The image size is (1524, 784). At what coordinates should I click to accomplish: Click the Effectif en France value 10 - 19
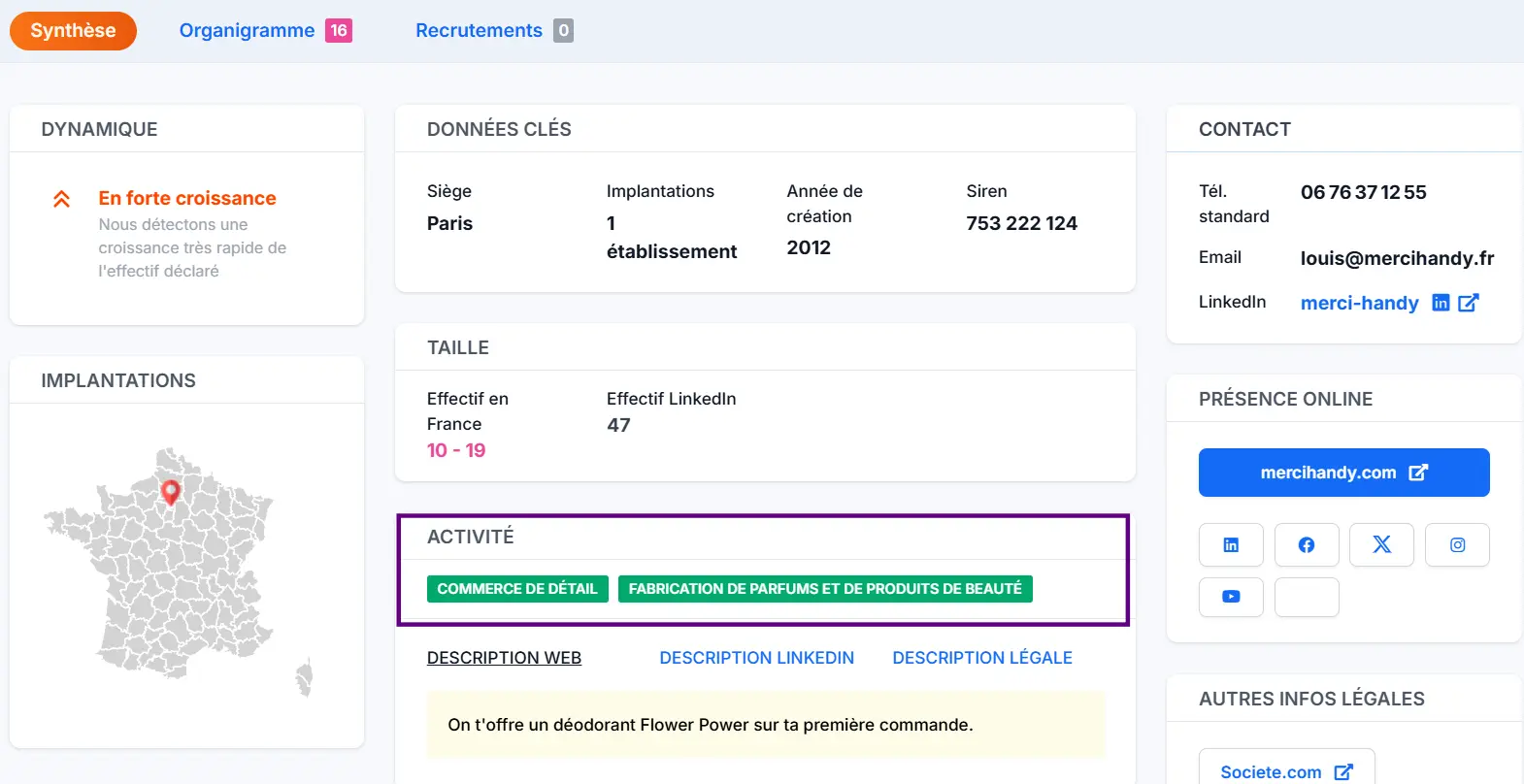[456, 450]
